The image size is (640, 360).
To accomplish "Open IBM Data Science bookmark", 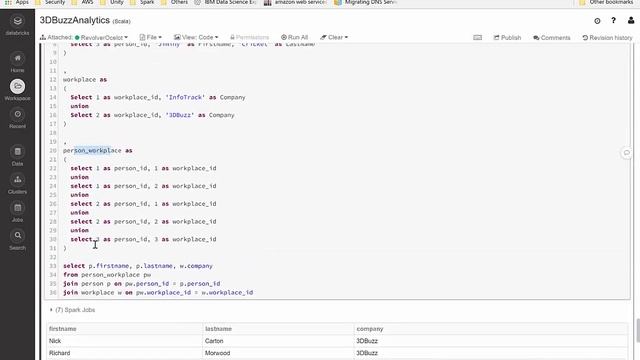I will pyautogui.click(x=225, y=2).
